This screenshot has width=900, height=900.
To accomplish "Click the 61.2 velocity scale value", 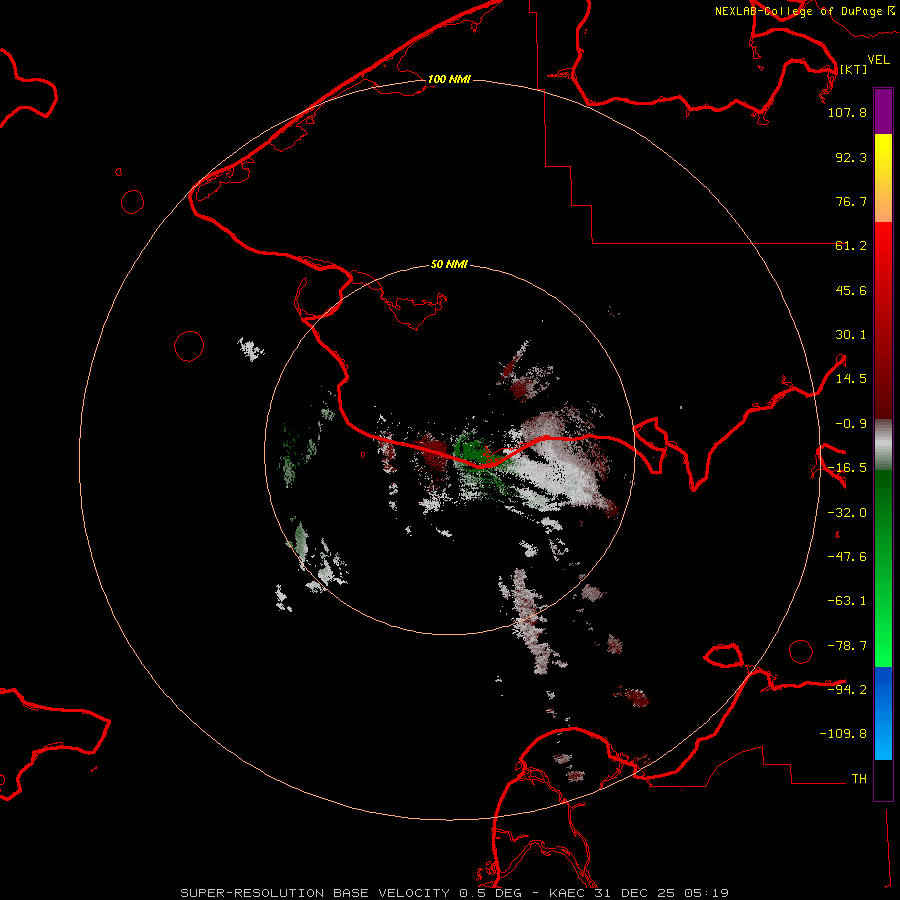I will point(851,246).
